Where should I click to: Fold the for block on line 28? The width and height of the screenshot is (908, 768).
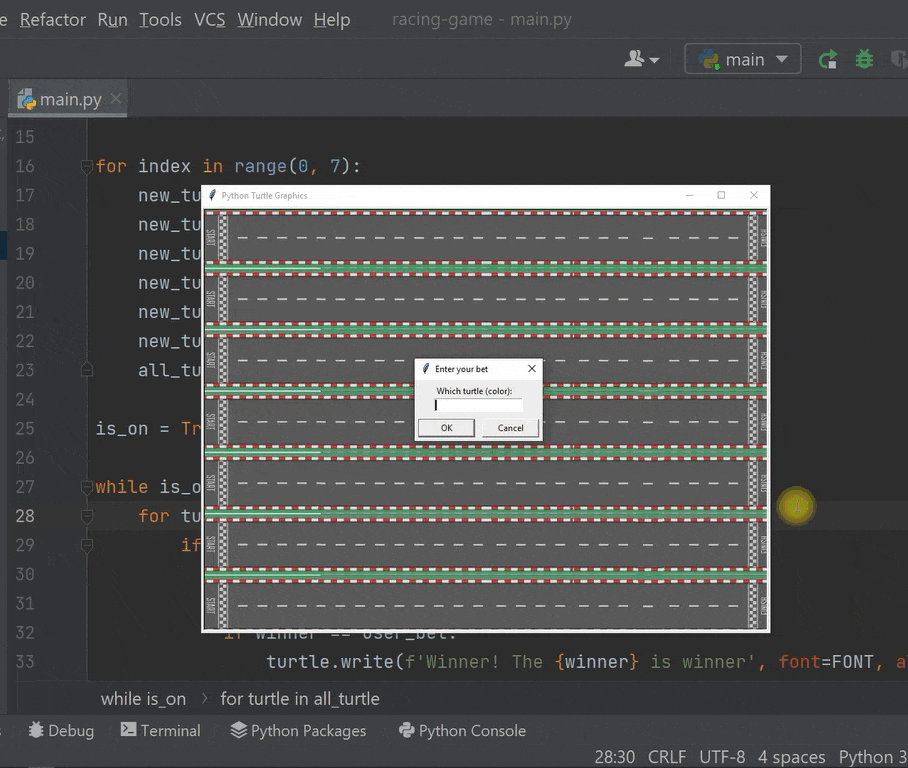[87, 516]
